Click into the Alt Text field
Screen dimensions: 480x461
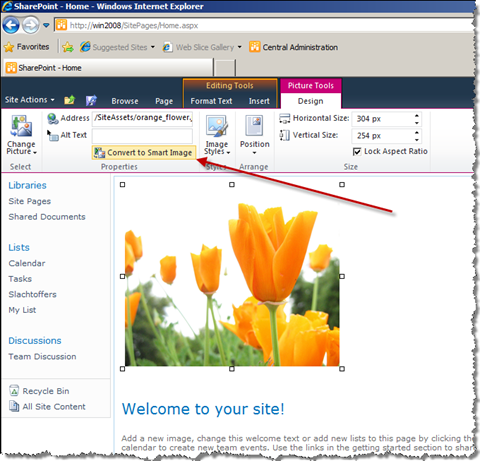click(143, 136)
